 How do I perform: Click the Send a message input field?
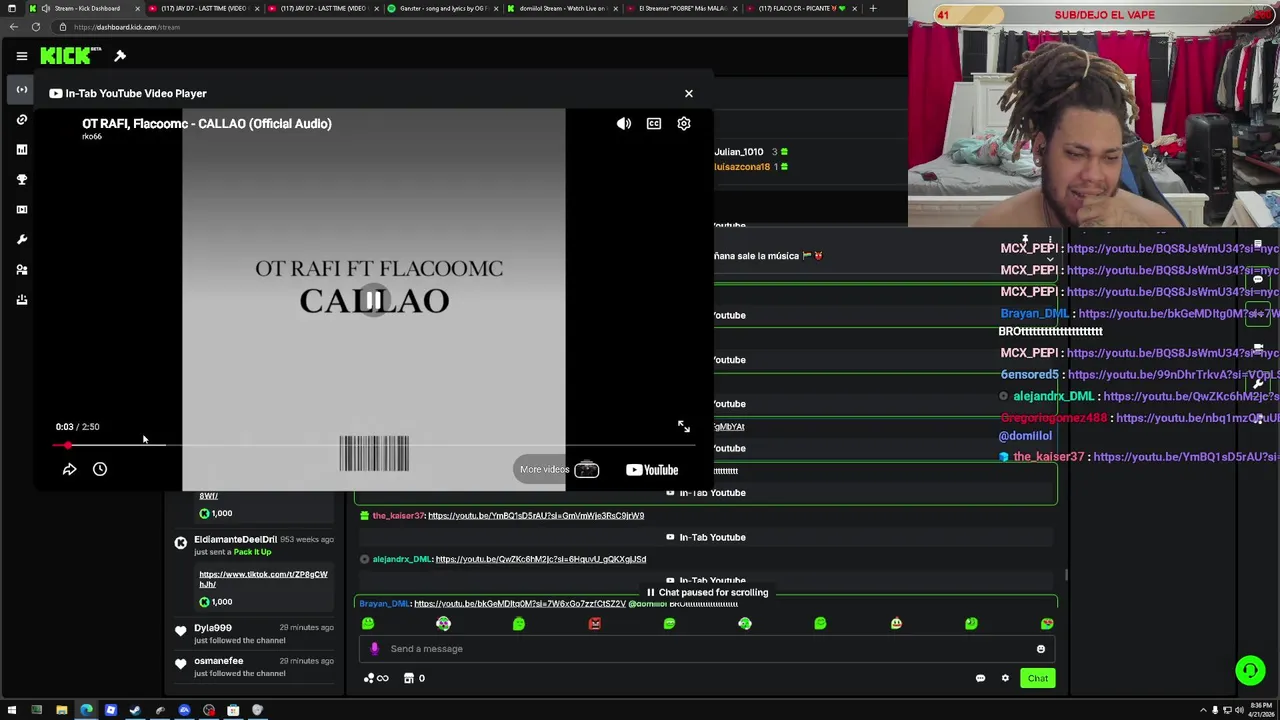click(x=707, y=649)
